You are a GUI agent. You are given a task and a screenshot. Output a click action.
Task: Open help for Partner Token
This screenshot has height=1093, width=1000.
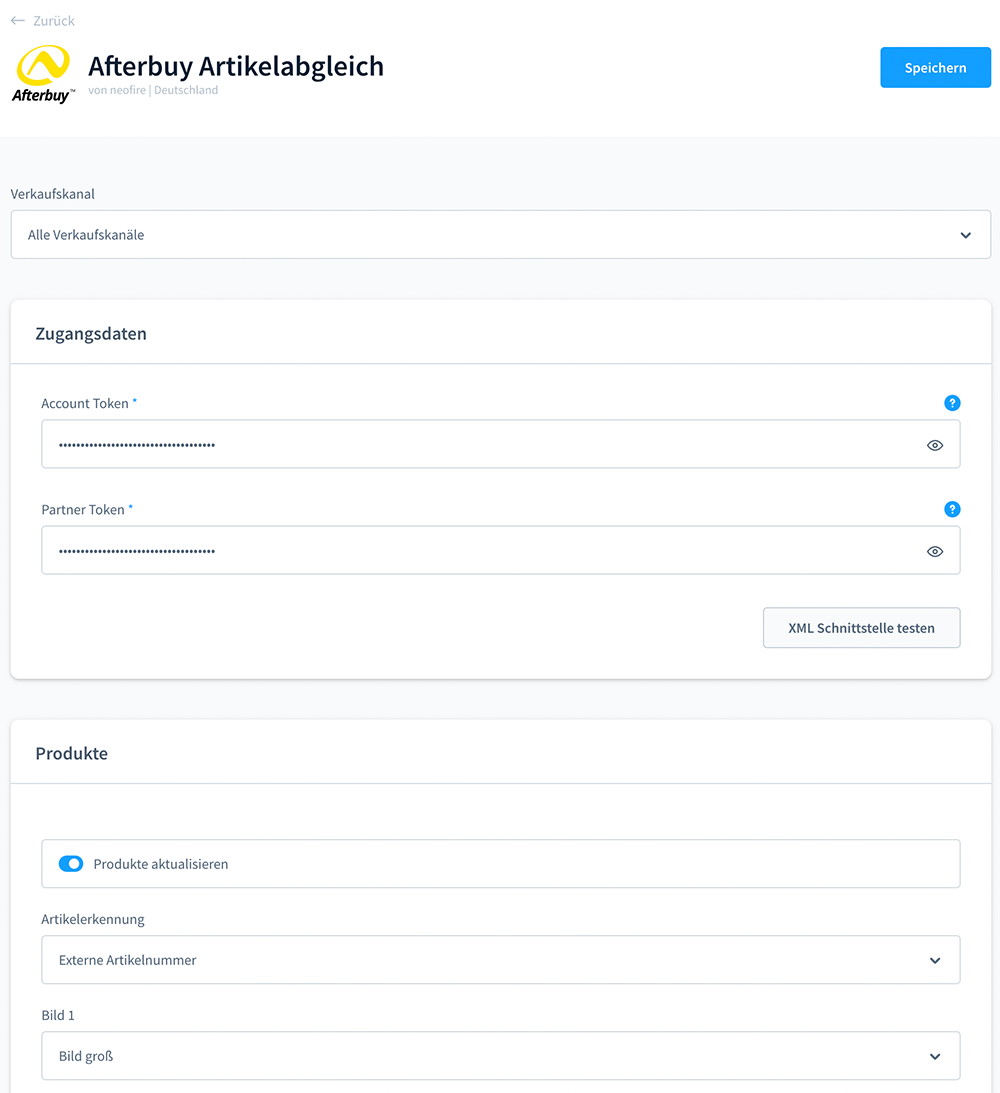[952, 510]
